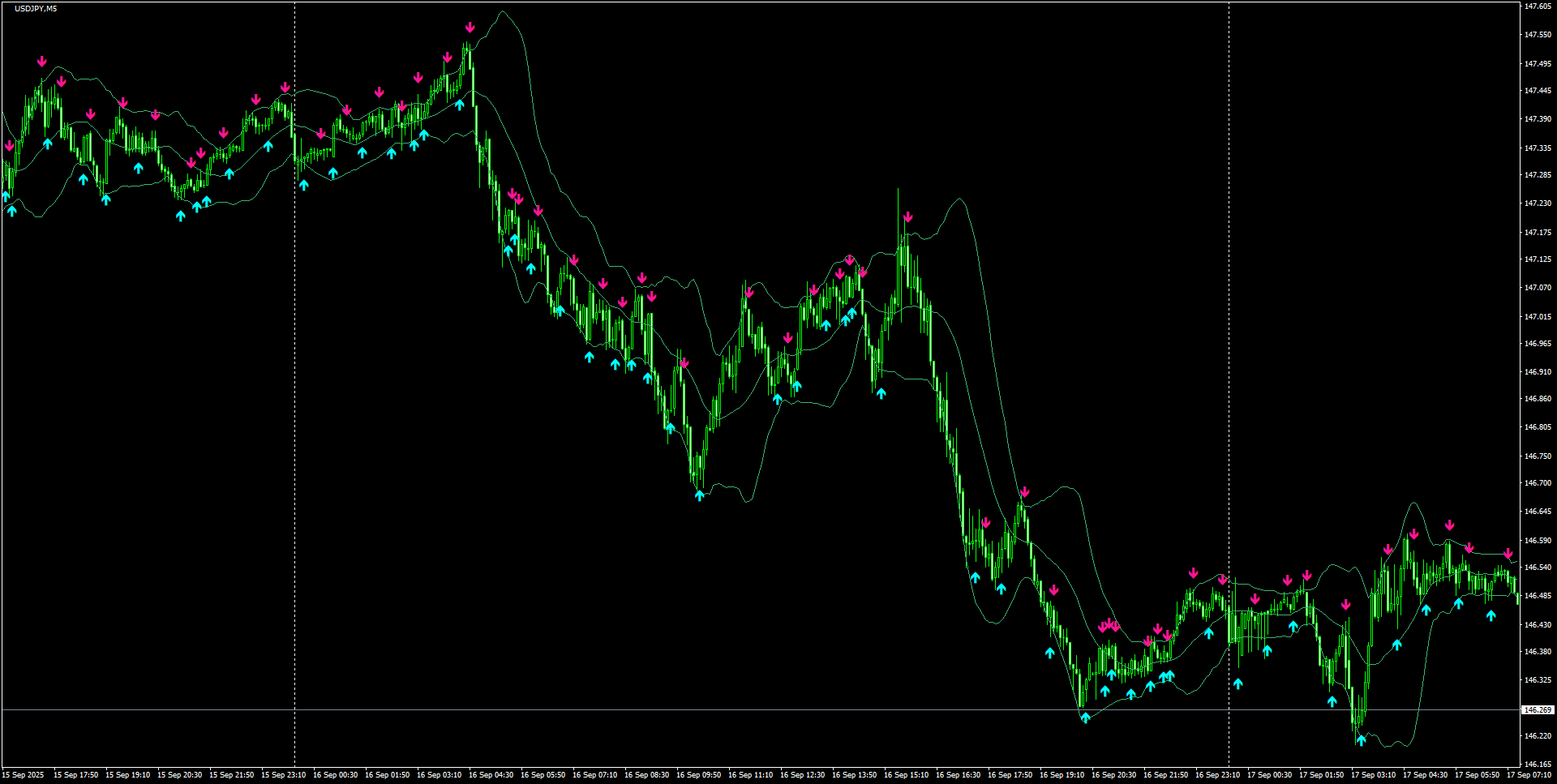Click the 146.590 price axis label
1557x784 pixels.
click(x=1538, y=541)
